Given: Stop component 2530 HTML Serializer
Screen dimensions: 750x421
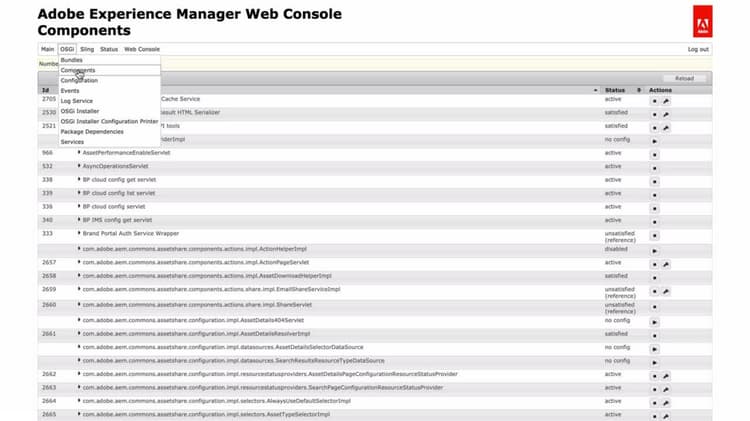Looking at the screenshot, I should coord(654,115).
